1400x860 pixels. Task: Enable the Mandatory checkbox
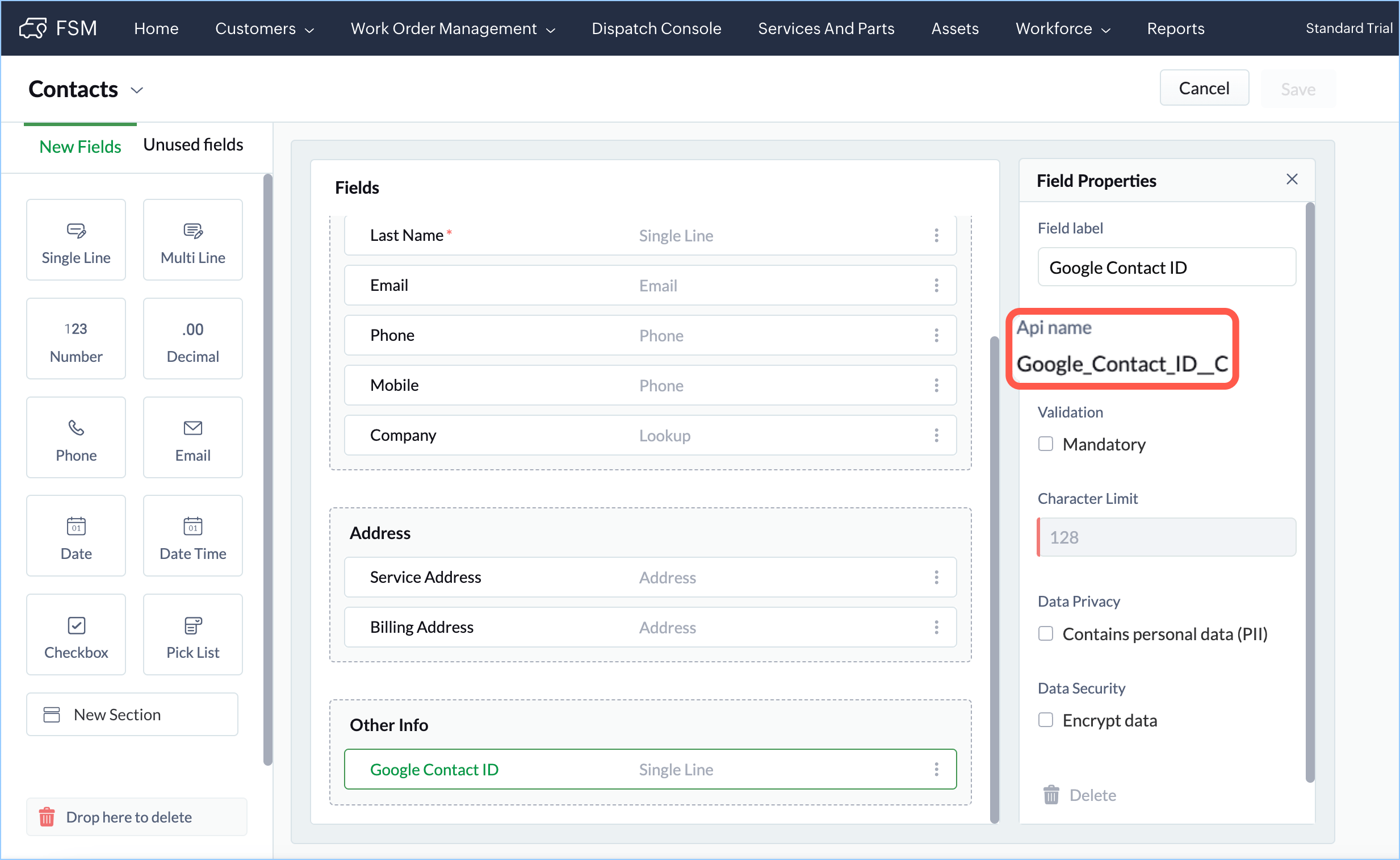coord(1045,444)
